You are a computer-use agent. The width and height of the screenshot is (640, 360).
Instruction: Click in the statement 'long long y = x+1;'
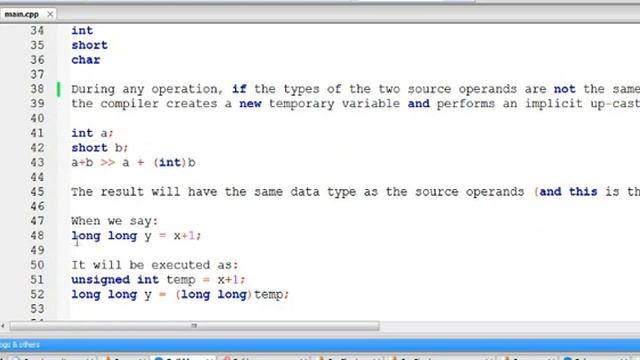(x=136, y=236)
